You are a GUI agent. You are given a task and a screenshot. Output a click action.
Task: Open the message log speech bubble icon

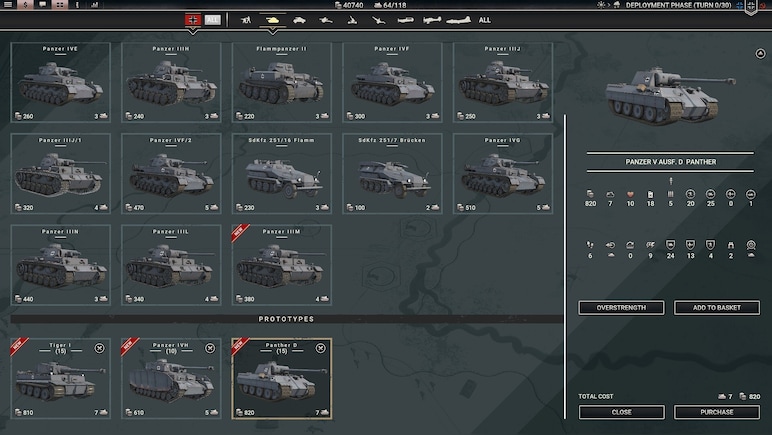(x=43, y=4)
